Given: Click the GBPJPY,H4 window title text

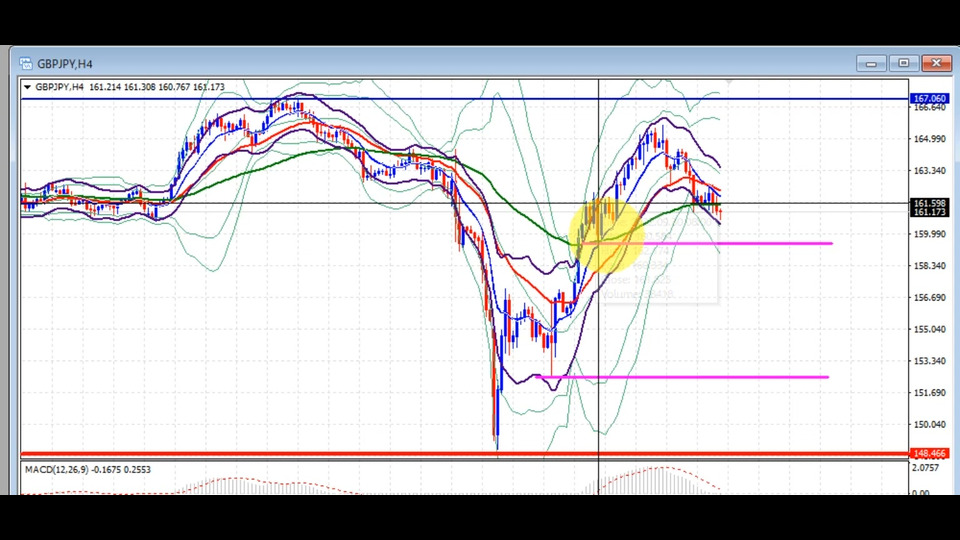Looking at the screenshot, I should (65, 64).
